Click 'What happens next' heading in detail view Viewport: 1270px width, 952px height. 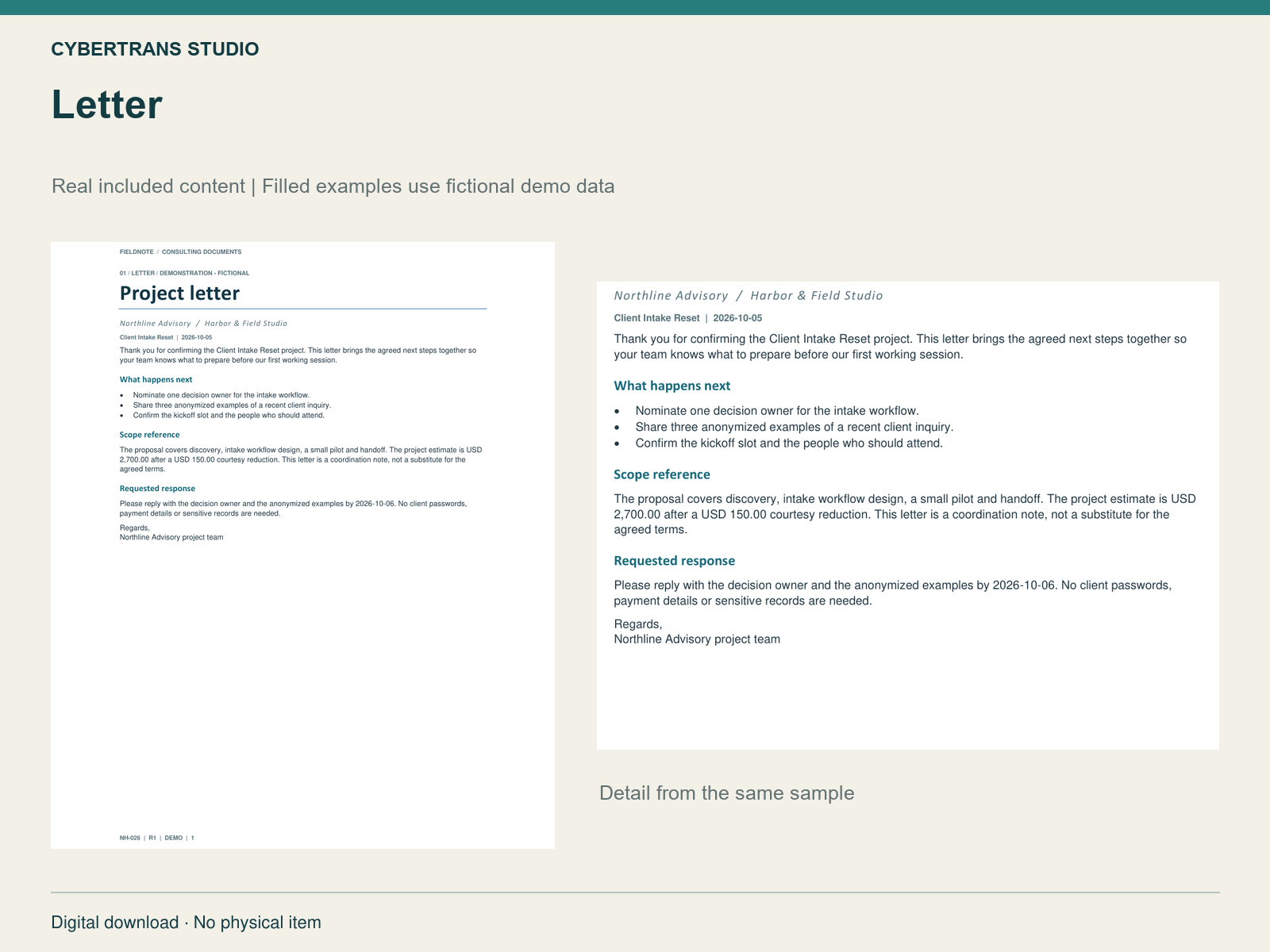[672, 386]
